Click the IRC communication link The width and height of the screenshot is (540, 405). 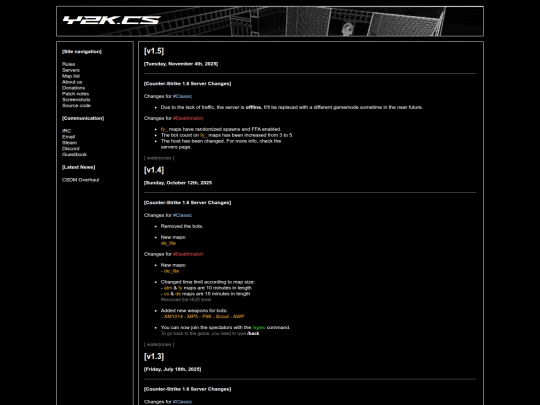[x=66, y=131]
